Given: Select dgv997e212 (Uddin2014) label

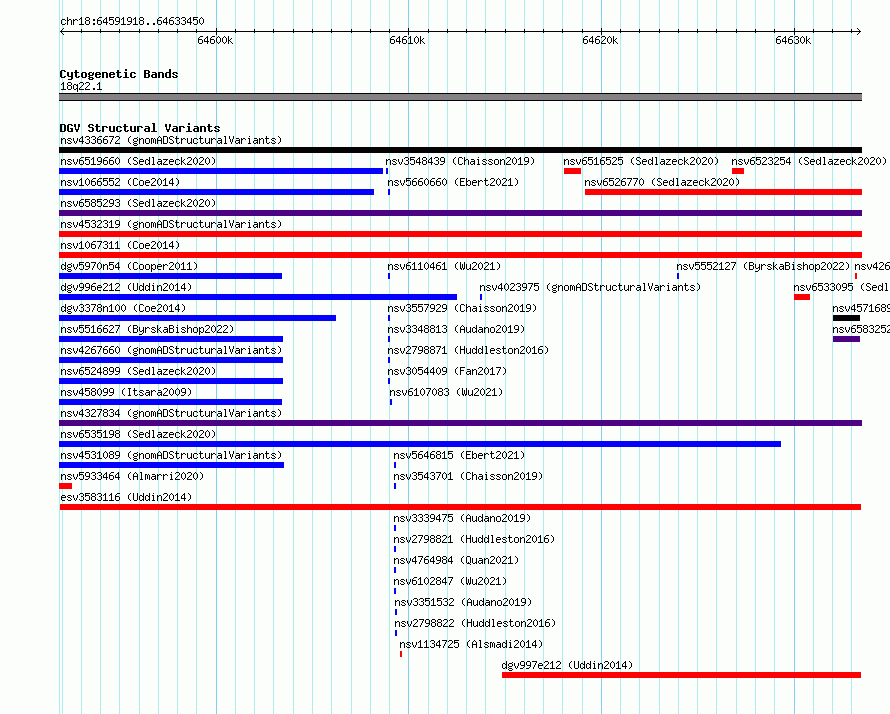Looking at the screenshot, I should pos(567,665).
